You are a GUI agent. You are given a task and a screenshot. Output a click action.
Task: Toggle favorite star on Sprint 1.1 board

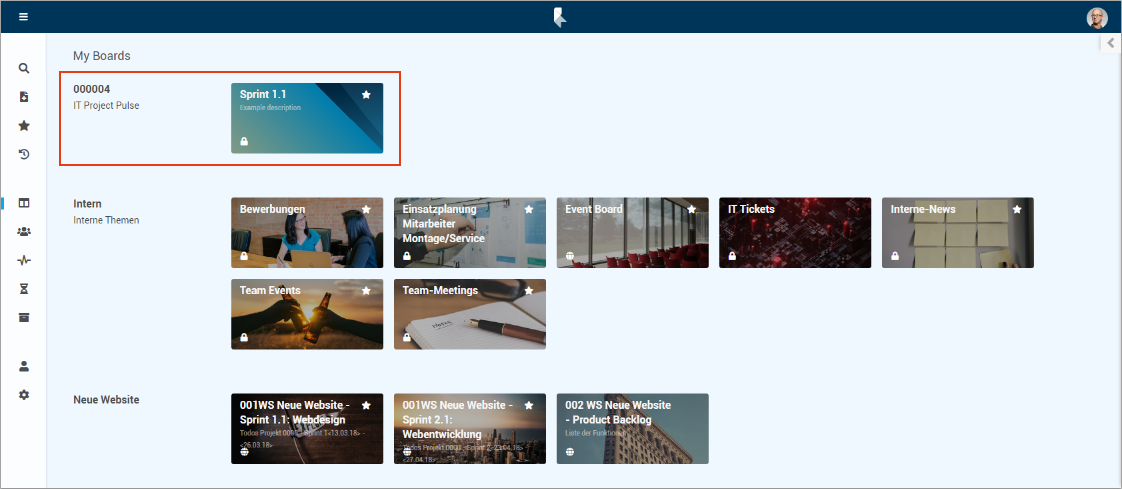366,95
